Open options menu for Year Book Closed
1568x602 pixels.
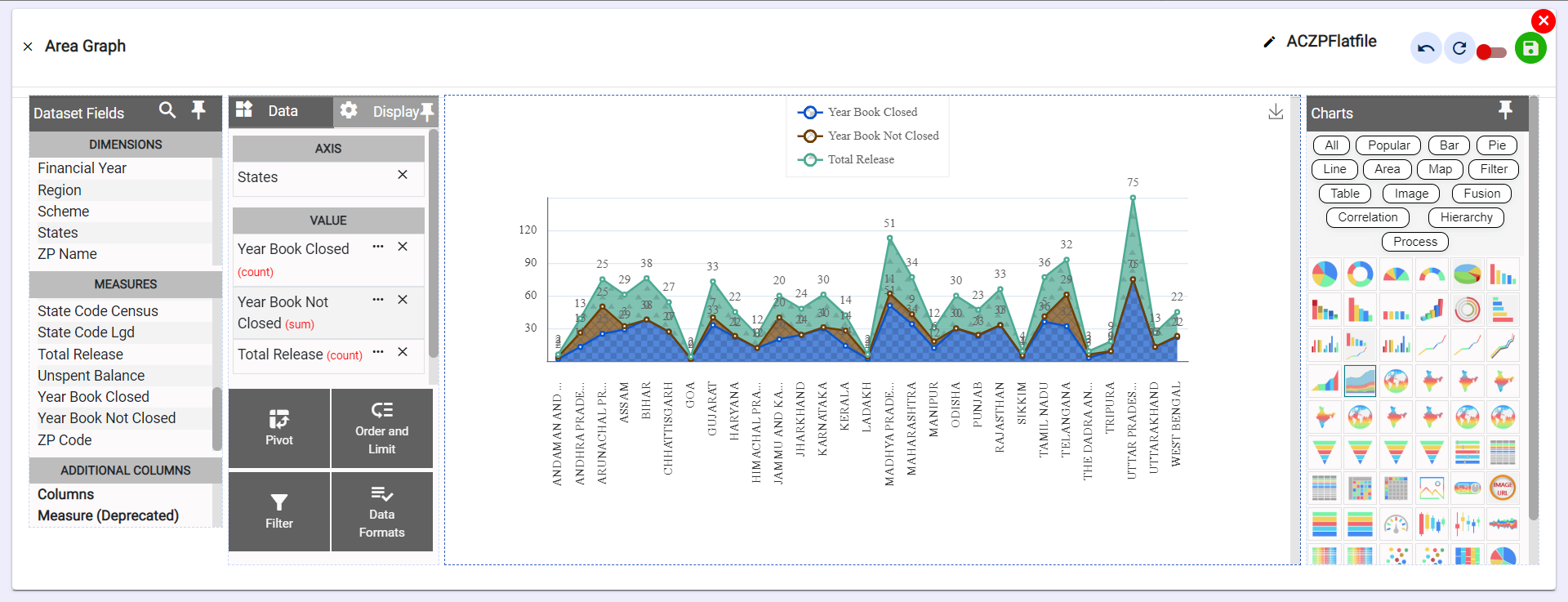tap(377, 247)
